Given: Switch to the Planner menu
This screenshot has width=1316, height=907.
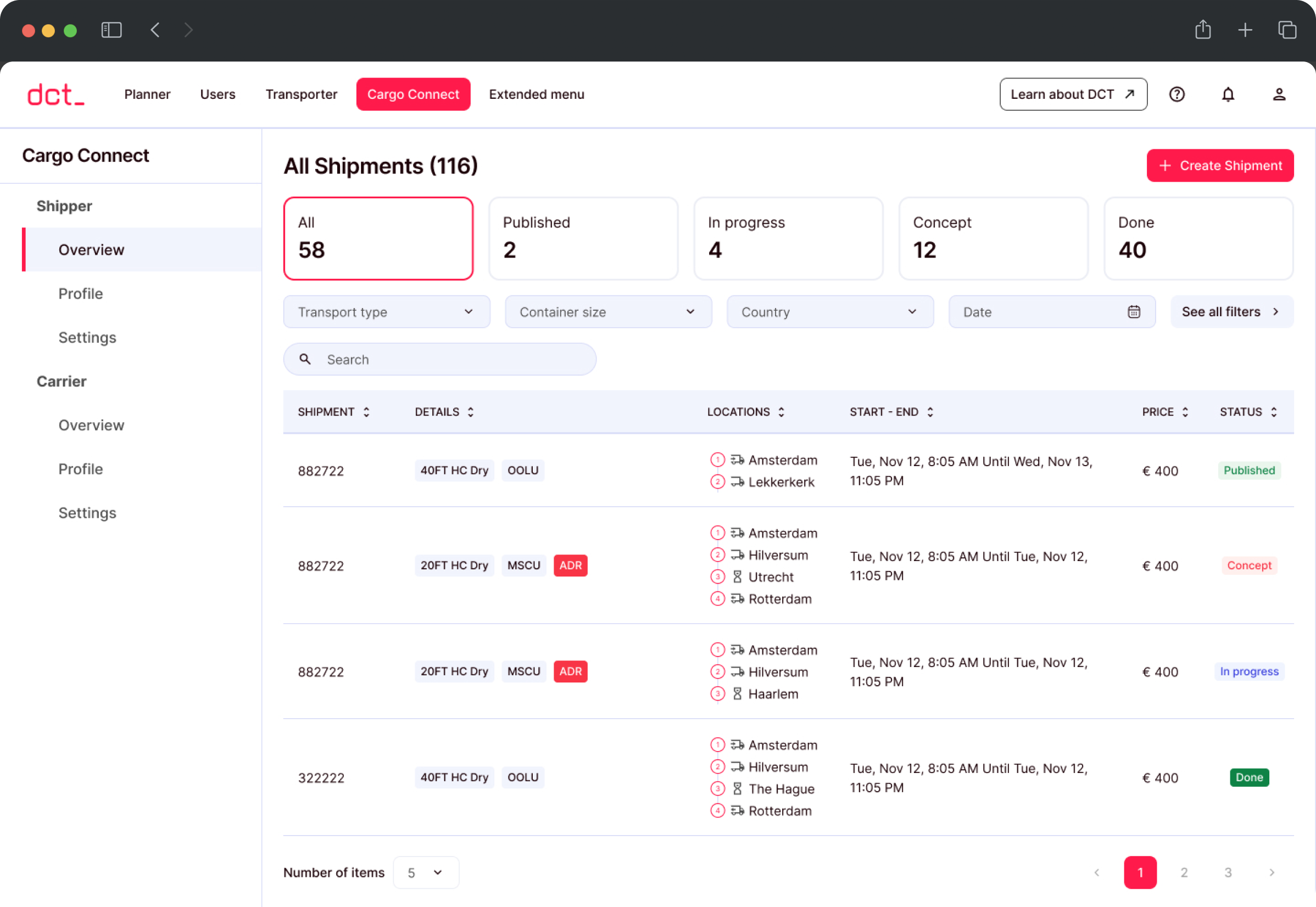Looking at the screenshot, I should pyautogui.click(x=147, y=94).
